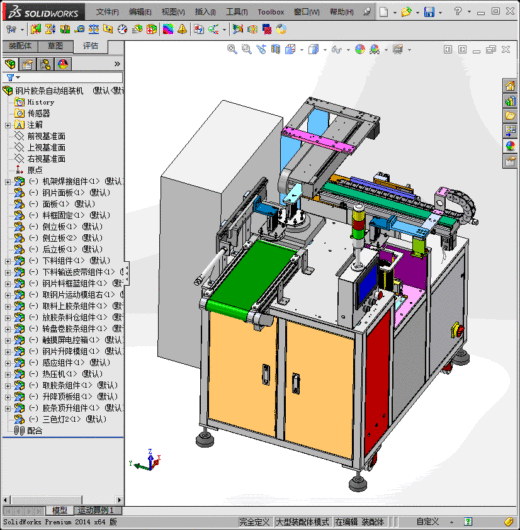Open the 运动算例1 motion study tab

95,510
